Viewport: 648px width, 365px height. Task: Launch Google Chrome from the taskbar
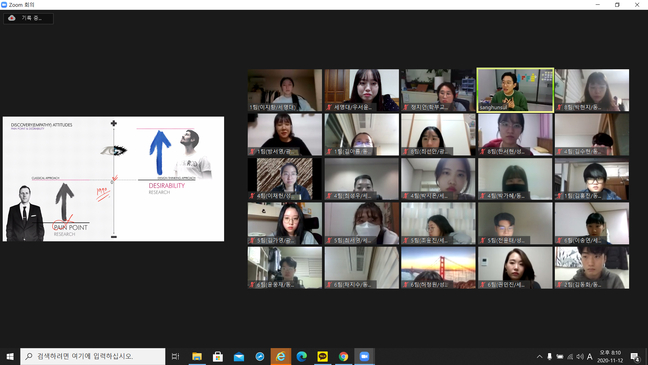343,356
